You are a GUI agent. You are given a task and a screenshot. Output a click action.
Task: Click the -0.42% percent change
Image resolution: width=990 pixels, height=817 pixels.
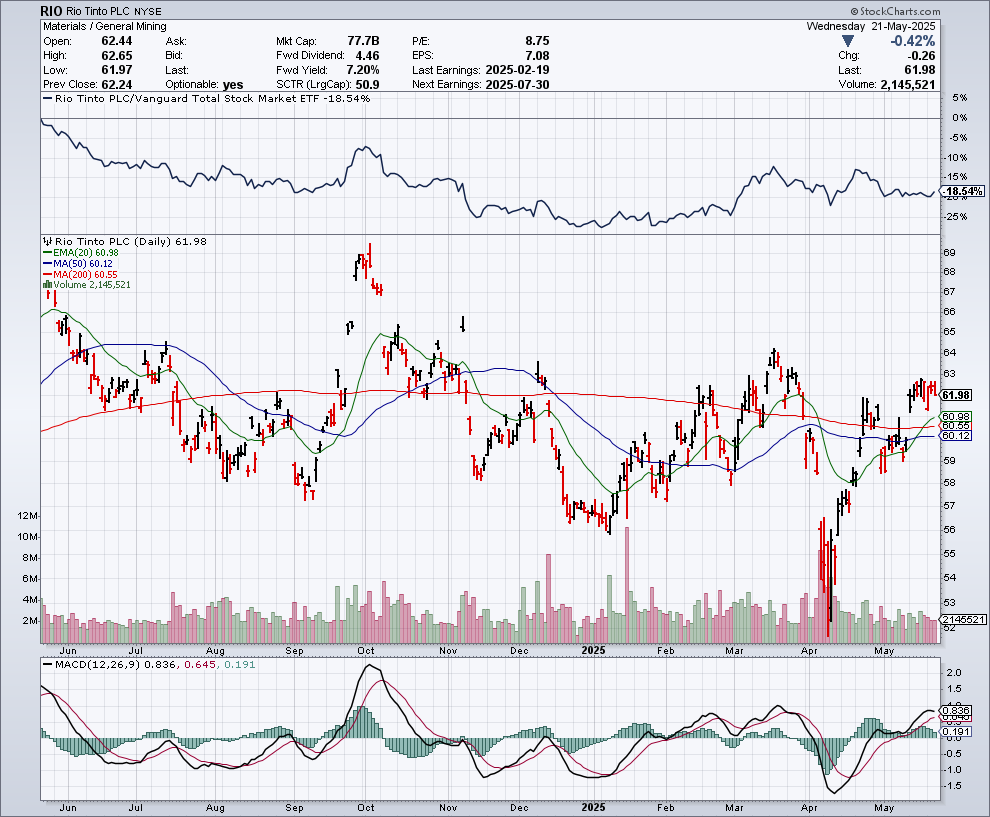[x=912, y=41]
